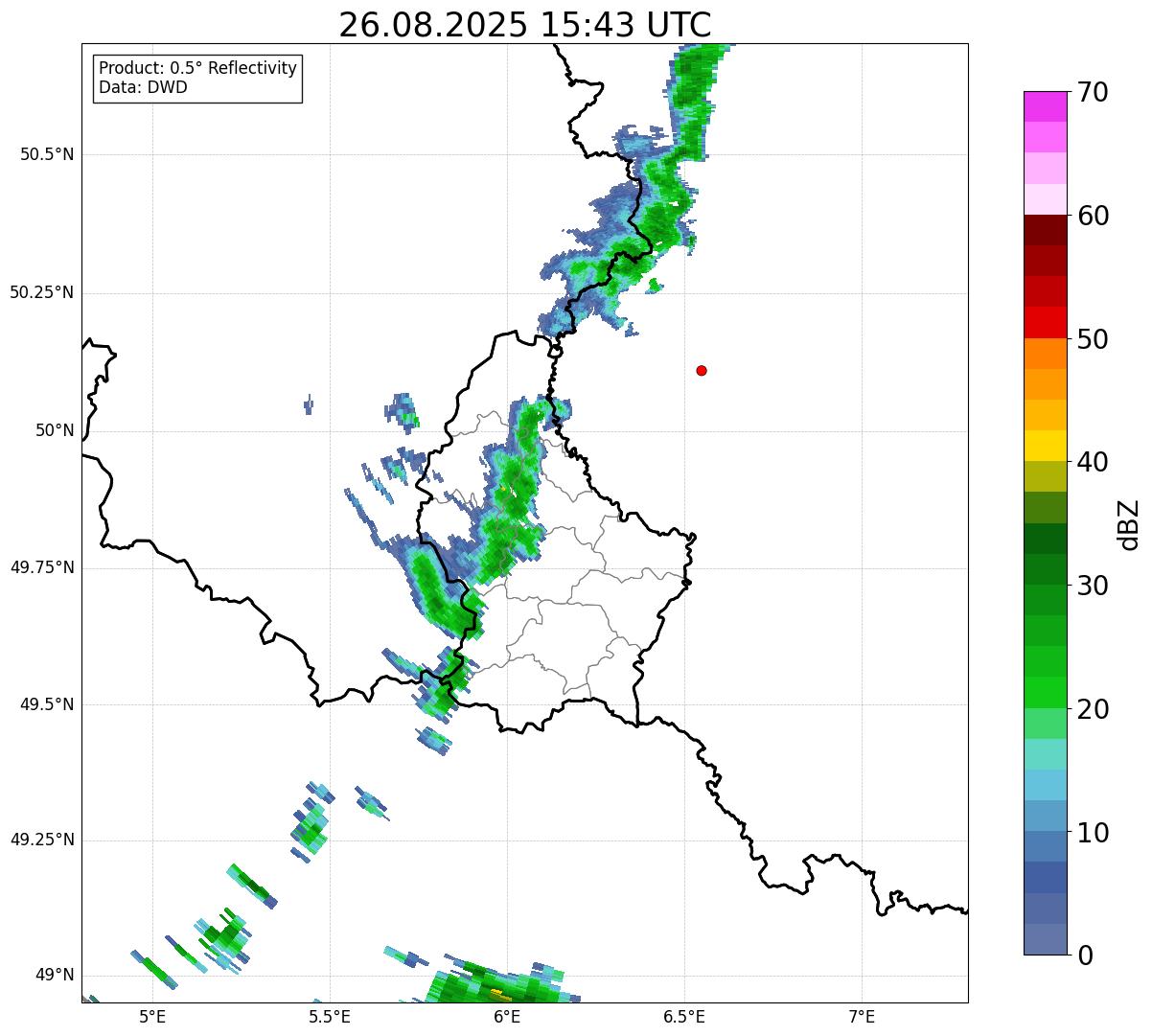Click the orange colorbar segment just below 50
The width and height of the screenshot is (1152, 1036).
1046,354
